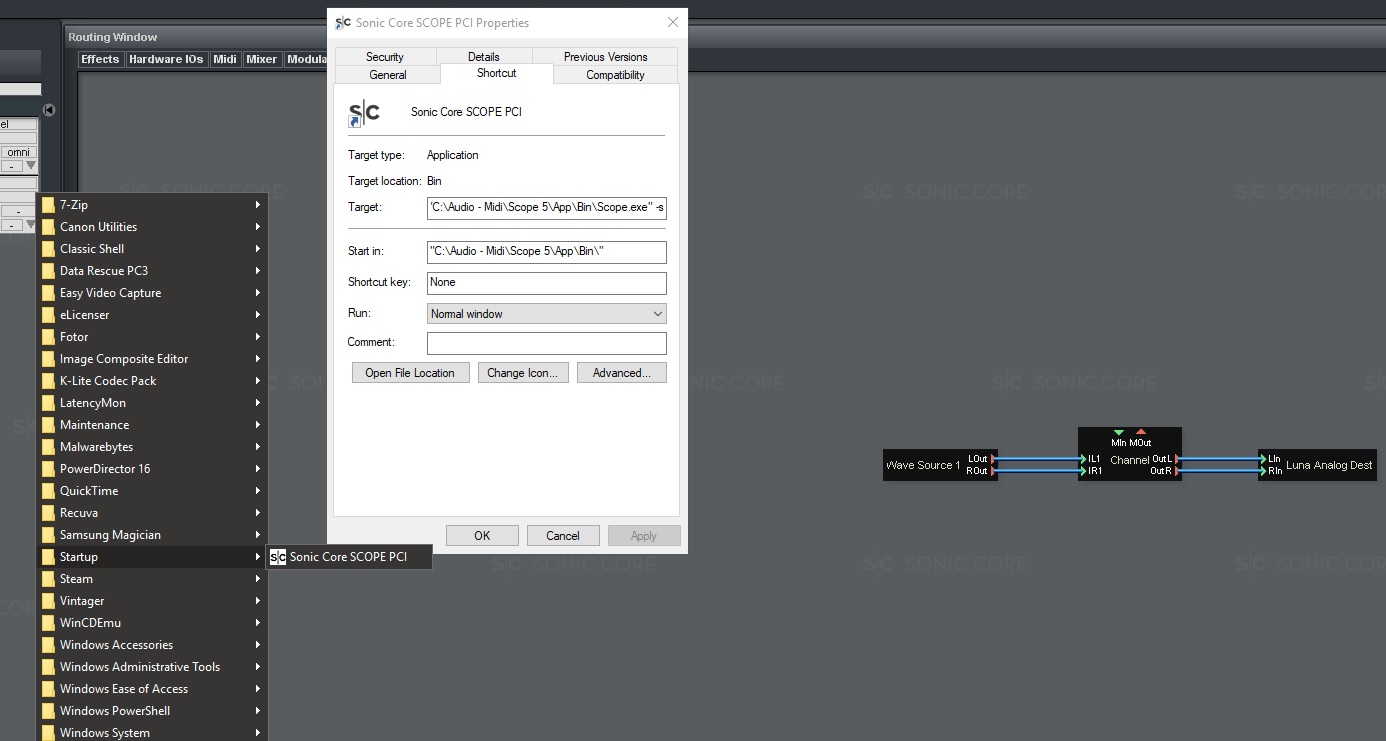Switch to the Security tab
Image resolution: width=1386 pixels, height=741 pixels.
tap(385, 57)
